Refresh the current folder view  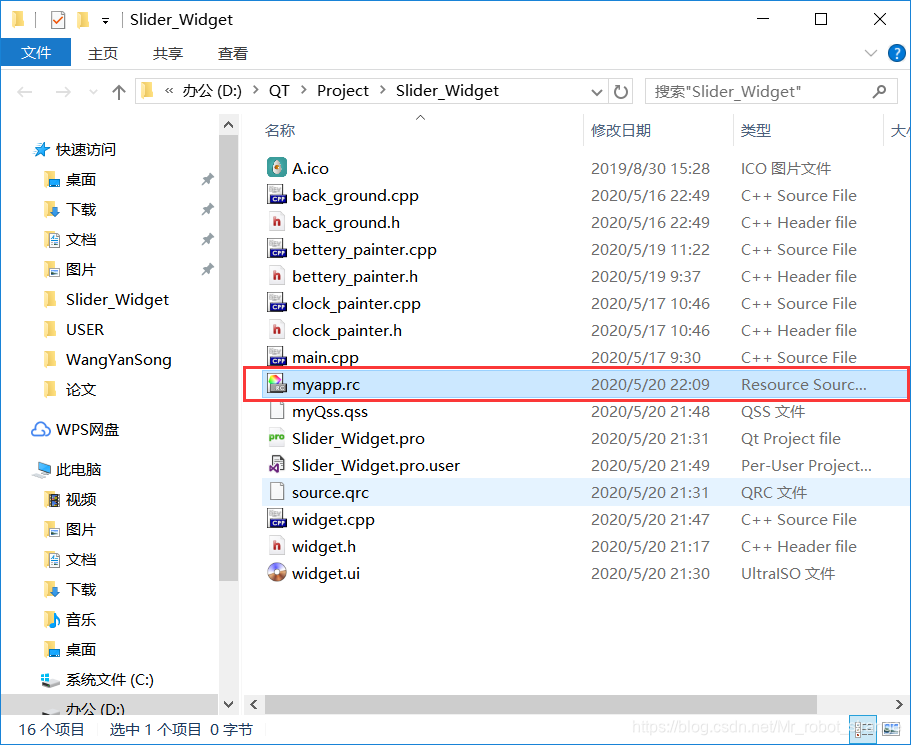pyautogui.click(x=621, y=91)
